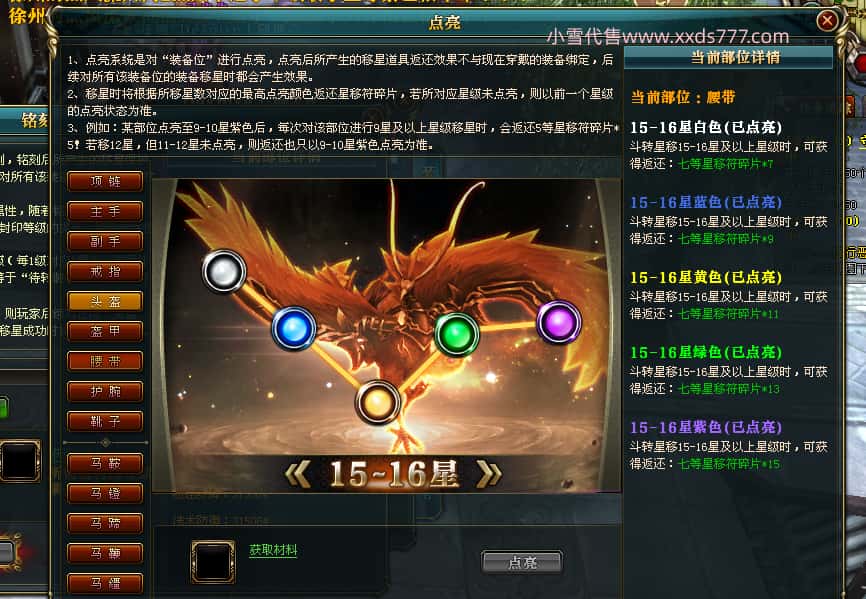Select the 马鞍 mount slot
The height and width of the screenshot is (599, 866).
[105, 463]
